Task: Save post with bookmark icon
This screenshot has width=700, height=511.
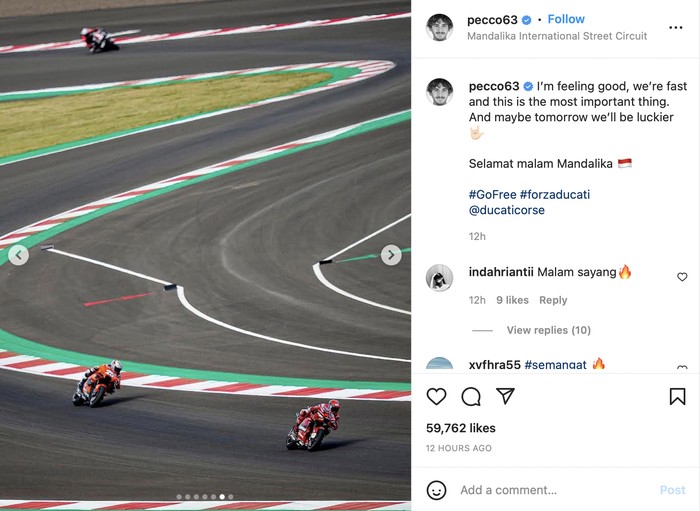Action: pos(677,397)
